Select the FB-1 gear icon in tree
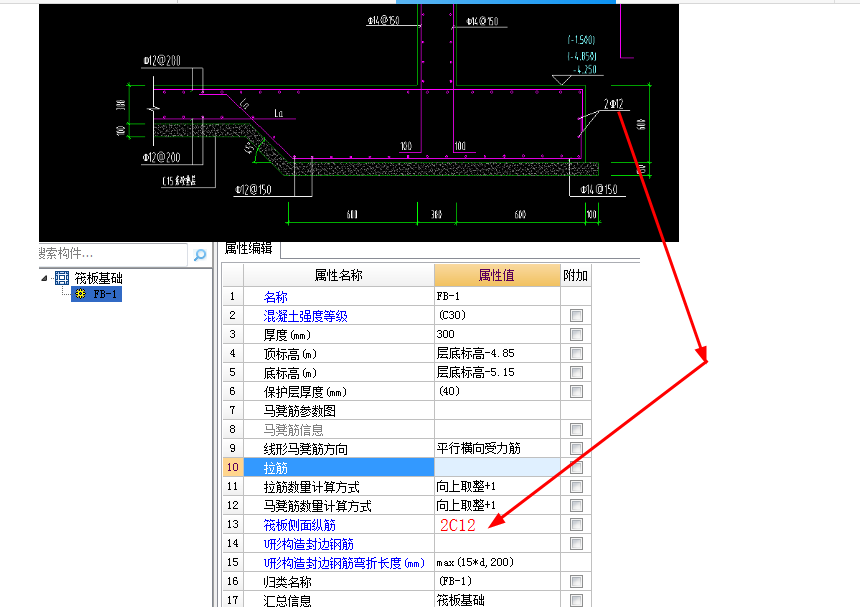The image size is (860, 607). click(x=81, y=294)
